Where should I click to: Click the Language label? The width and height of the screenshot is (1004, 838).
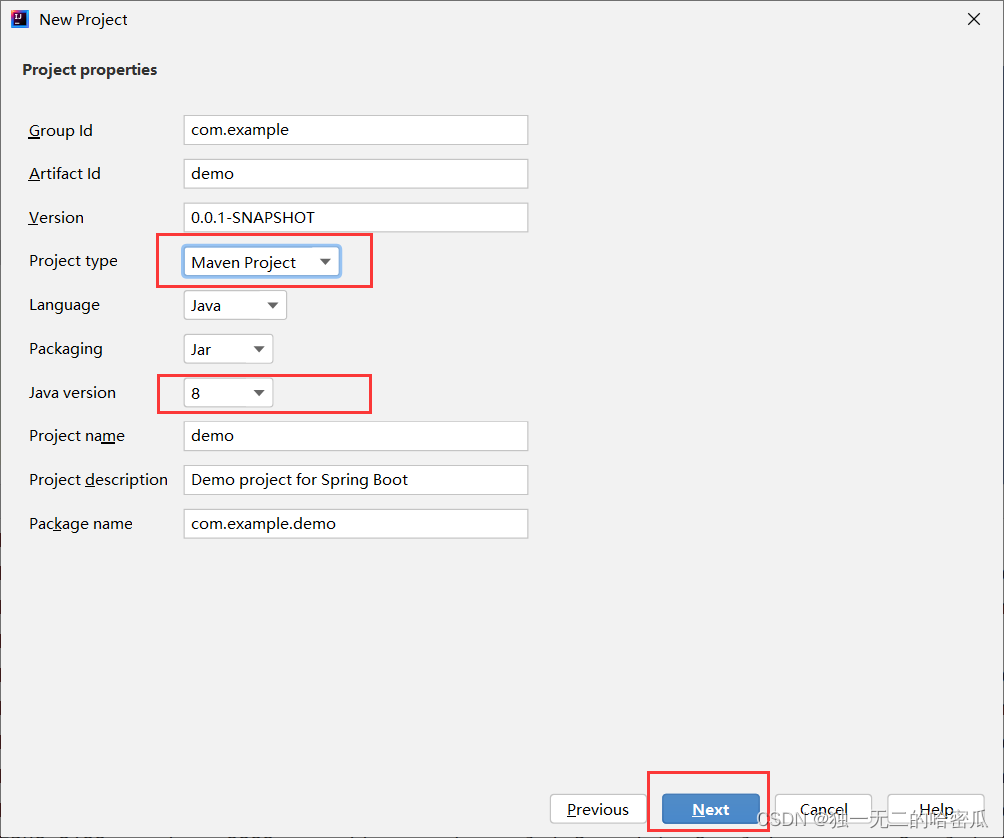pos(64,305)
